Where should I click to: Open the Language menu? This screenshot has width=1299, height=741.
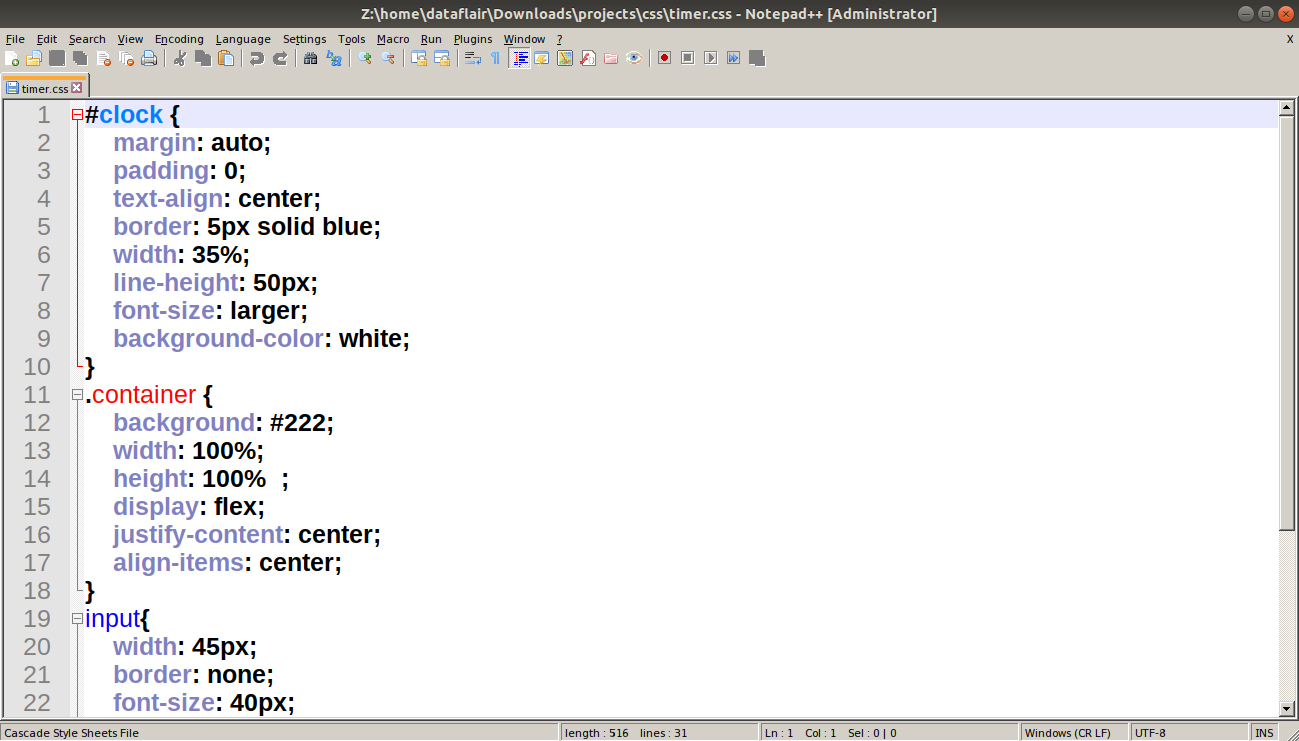(243, 39)
